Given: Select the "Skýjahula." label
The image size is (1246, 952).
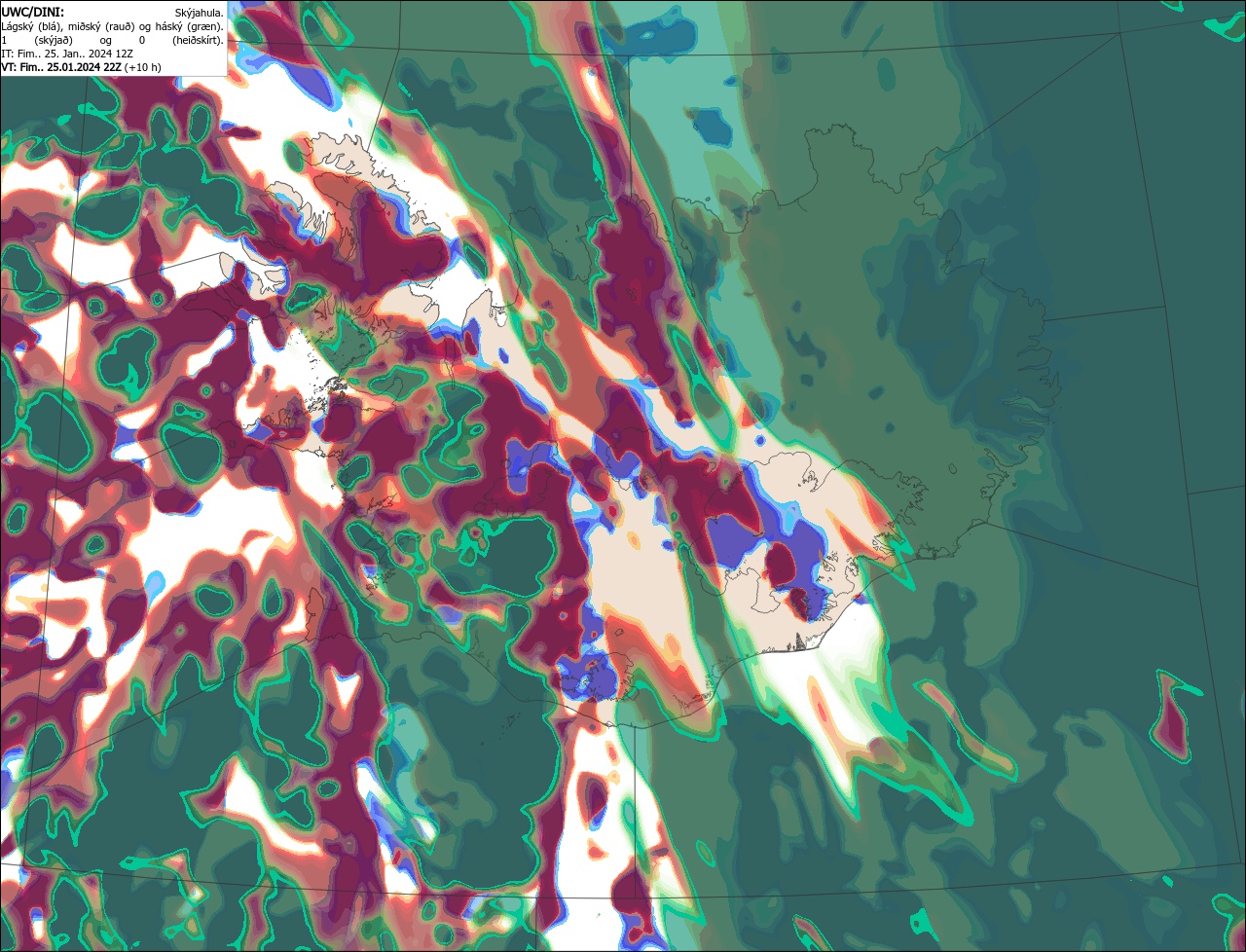Looking at the screenshot, I should point(199,14).
